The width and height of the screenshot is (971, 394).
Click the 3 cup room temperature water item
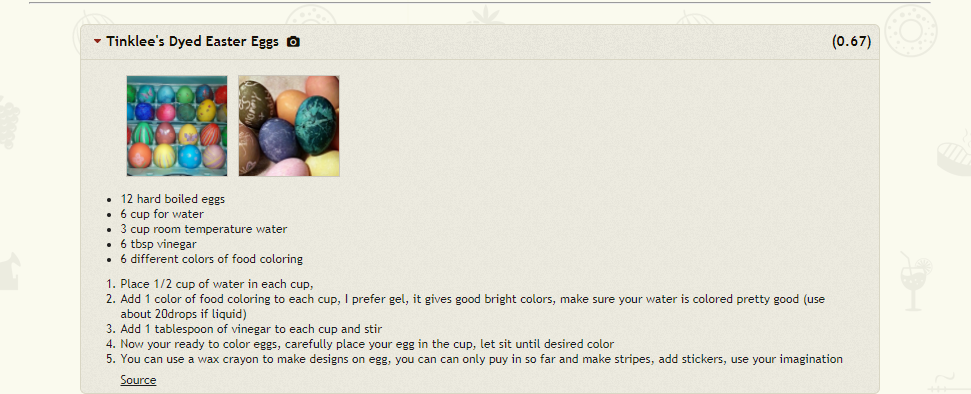(x=204, y=229)
